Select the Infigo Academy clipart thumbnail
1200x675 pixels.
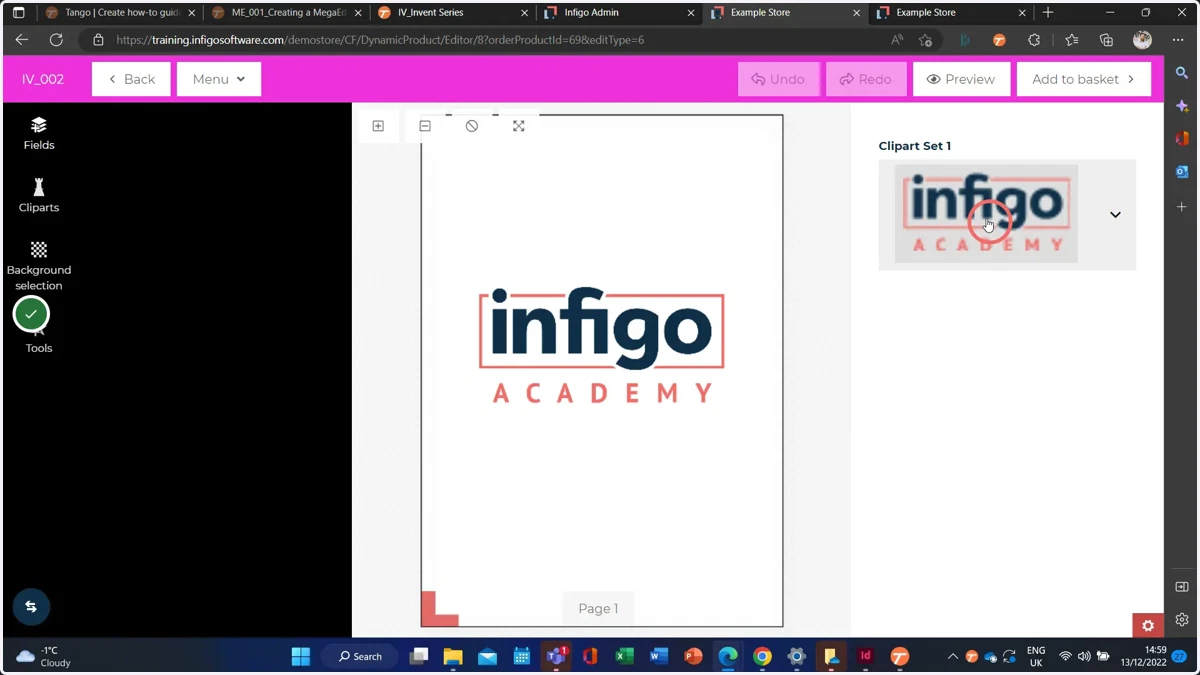point(986,214)
